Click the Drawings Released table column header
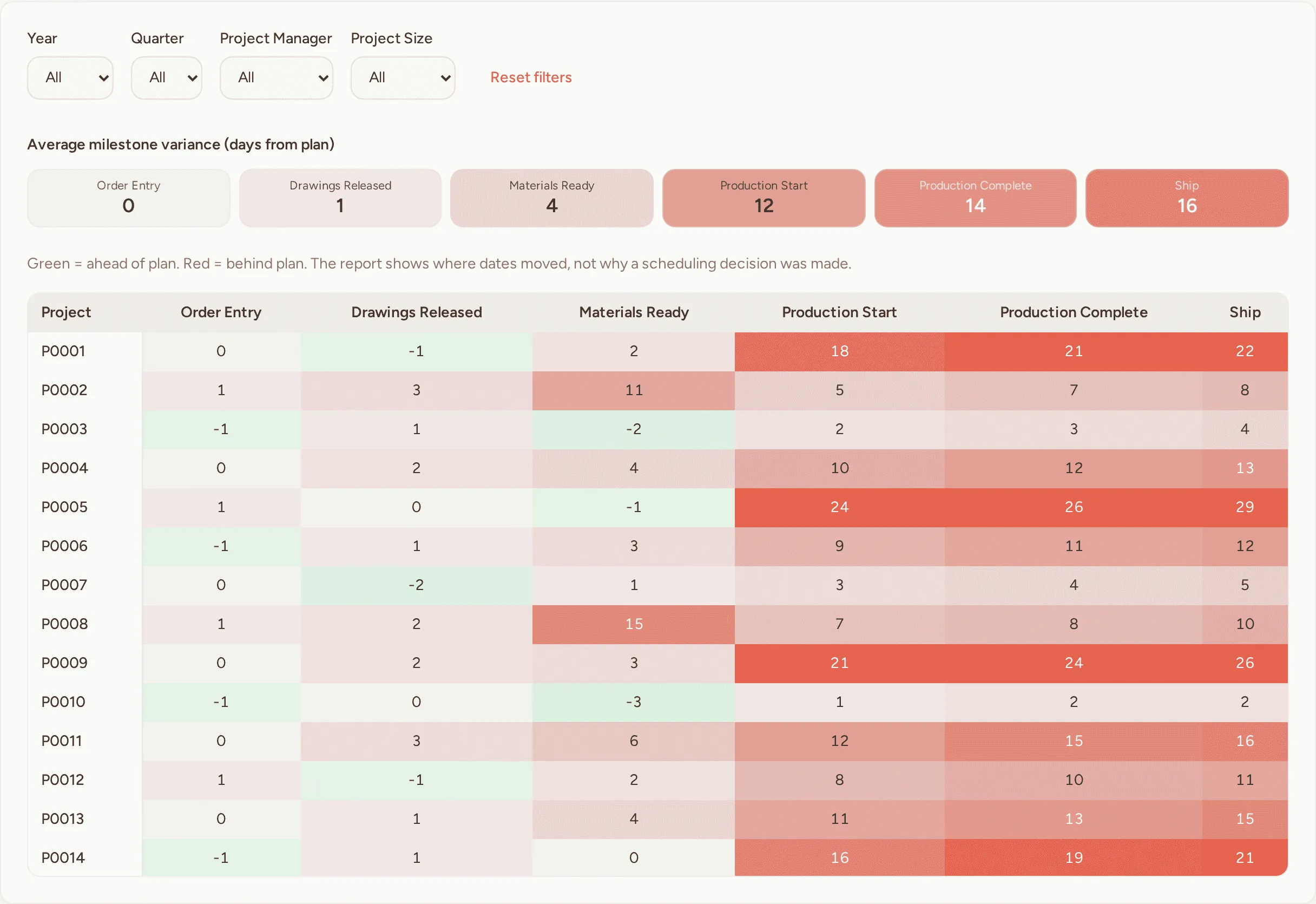The height and width of the screenshot is (904, 1316). pyautogui.click(x=416, y=312)
